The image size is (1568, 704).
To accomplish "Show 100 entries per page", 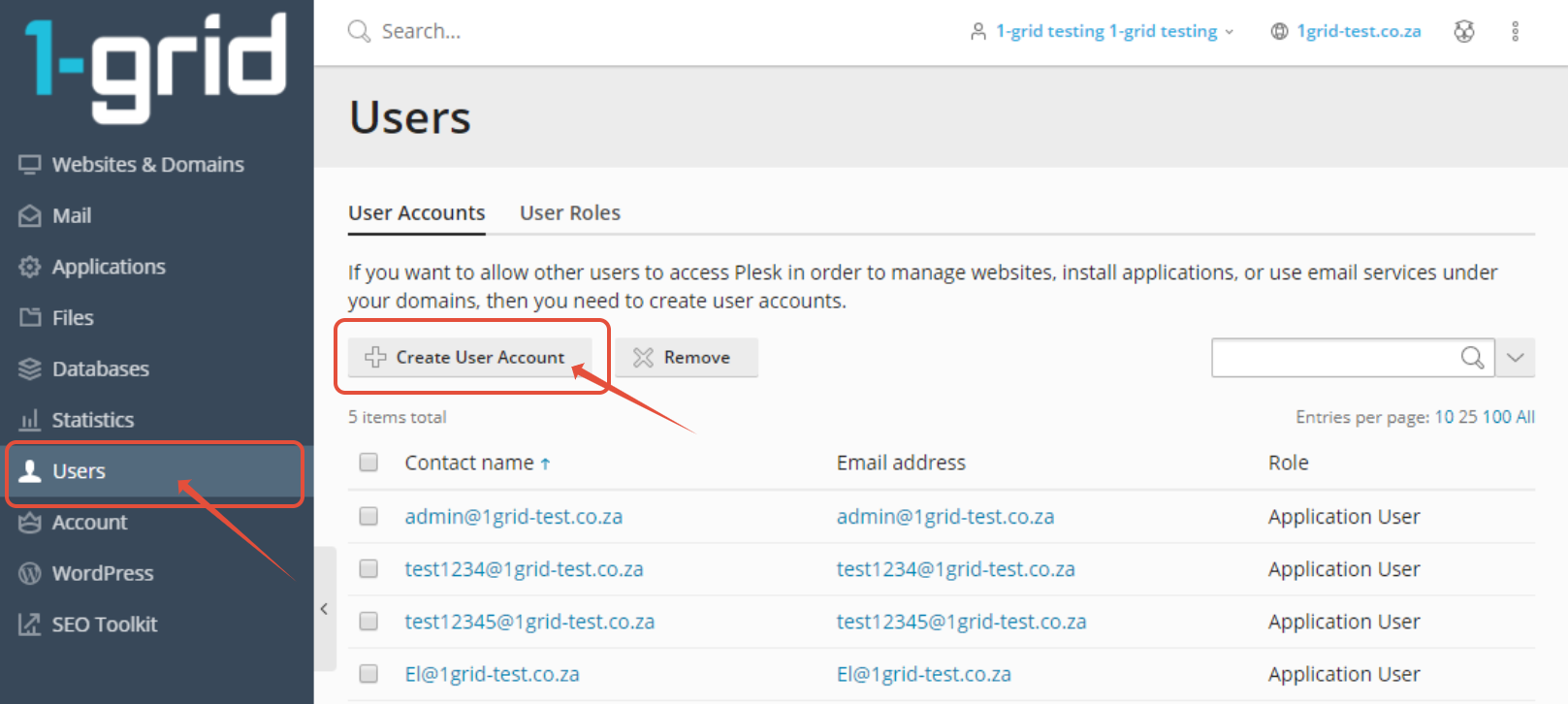I will (x=1496, y=417).
